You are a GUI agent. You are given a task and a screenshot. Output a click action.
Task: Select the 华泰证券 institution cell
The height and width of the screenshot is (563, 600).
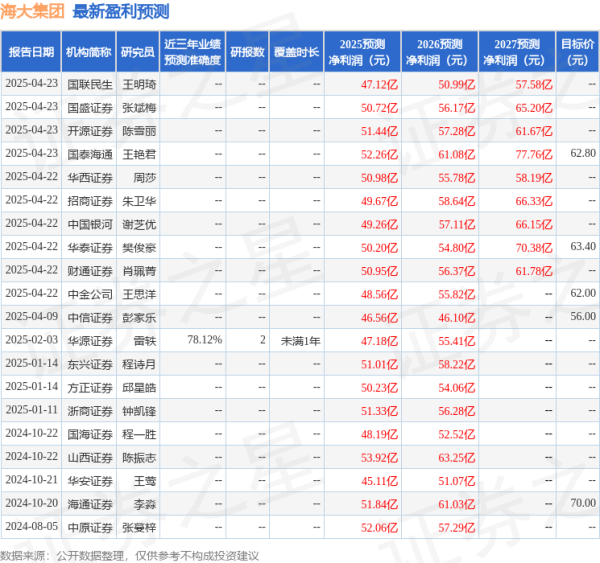tap(90, 248)
